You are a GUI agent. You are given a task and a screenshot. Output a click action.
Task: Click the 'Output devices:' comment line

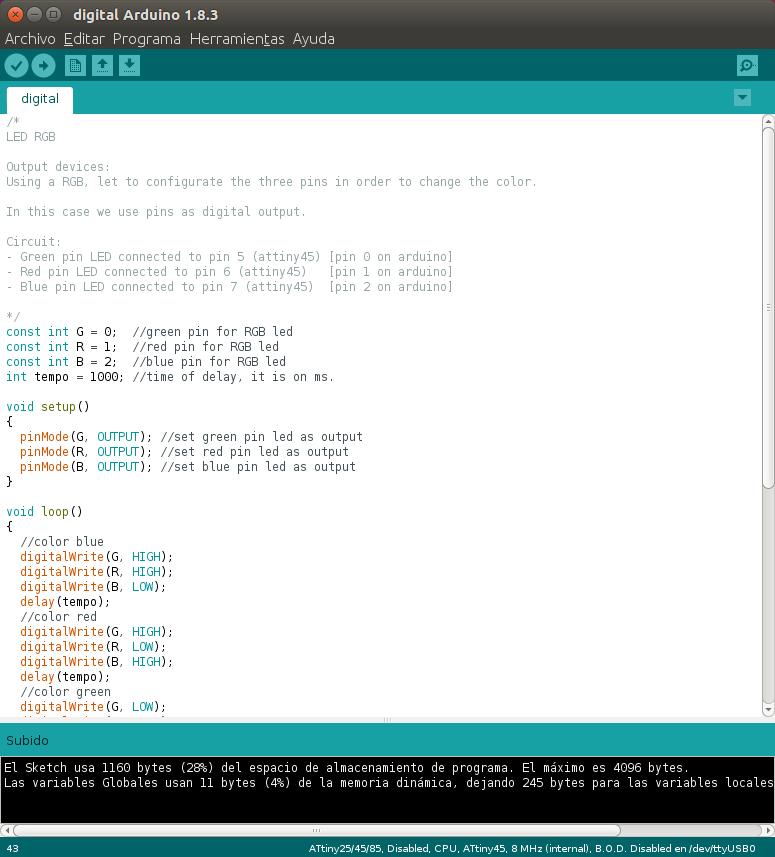58,167
